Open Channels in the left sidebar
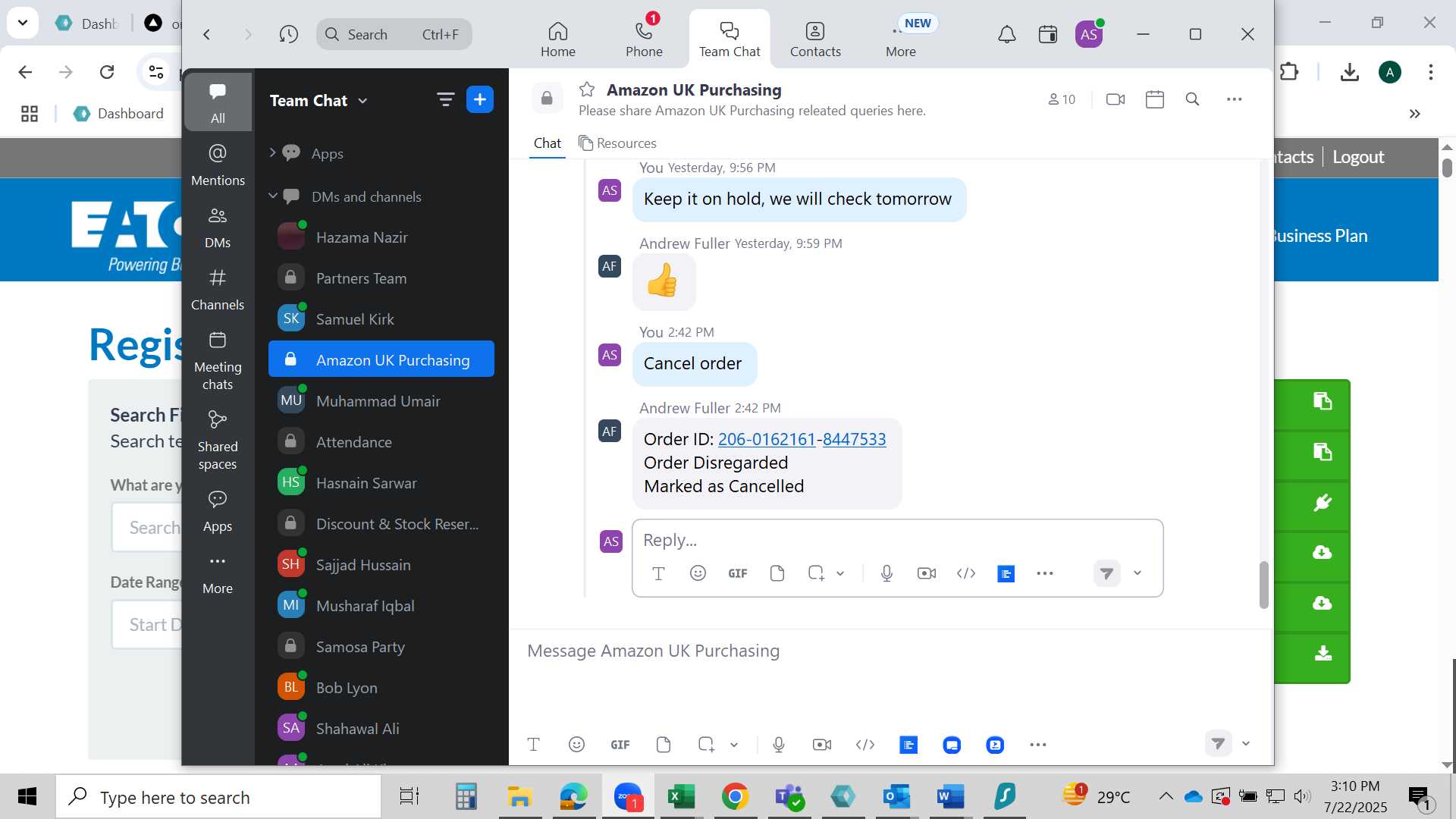The width and height of the screenshot is (1456, 819). pos(218,290)
